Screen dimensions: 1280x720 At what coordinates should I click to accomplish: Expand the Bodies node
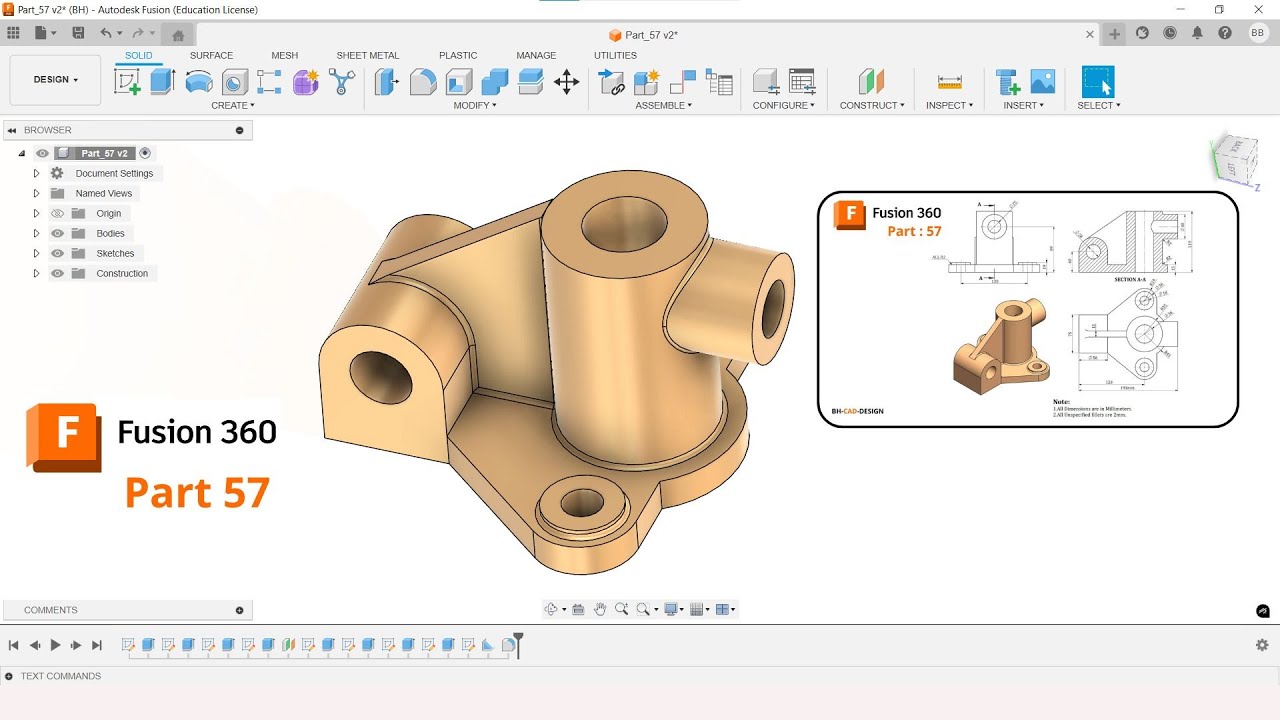[36, 233]
